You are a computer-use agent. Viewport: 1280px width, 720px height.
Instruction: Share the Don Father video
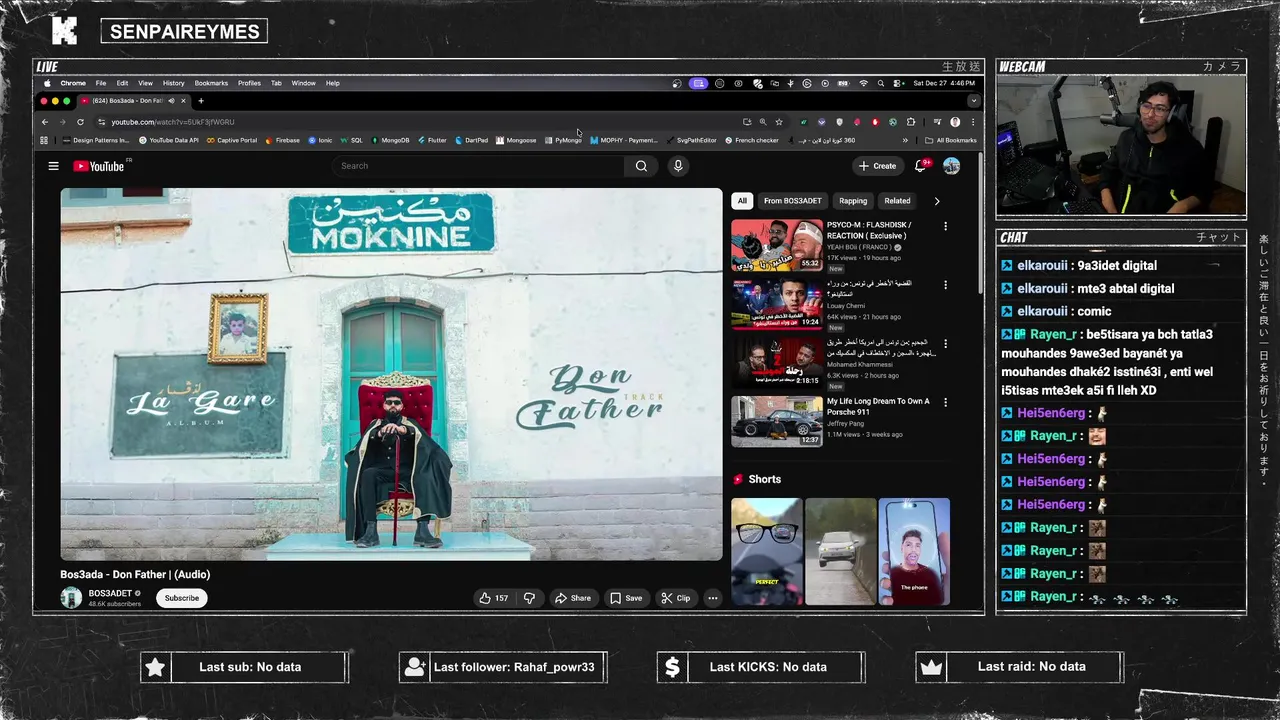572,598
